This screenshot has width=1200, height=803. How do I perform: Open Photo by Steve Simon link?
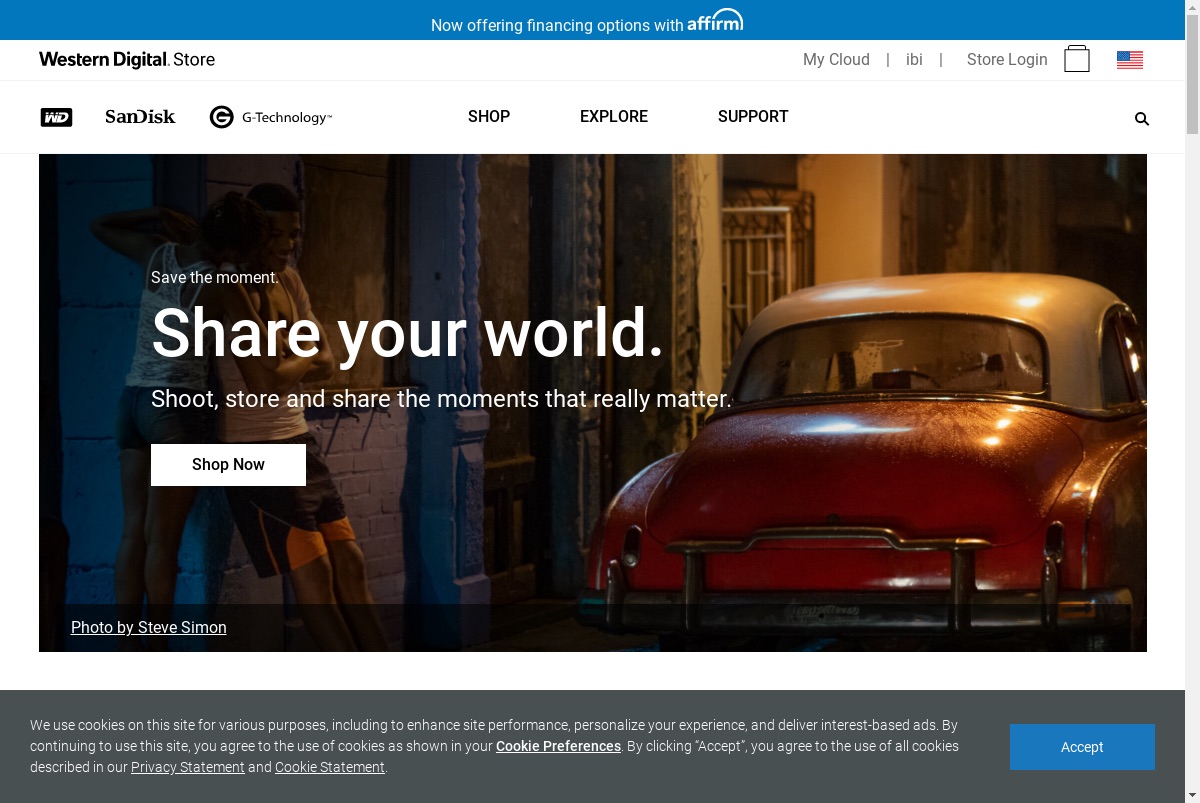[149, 627]
